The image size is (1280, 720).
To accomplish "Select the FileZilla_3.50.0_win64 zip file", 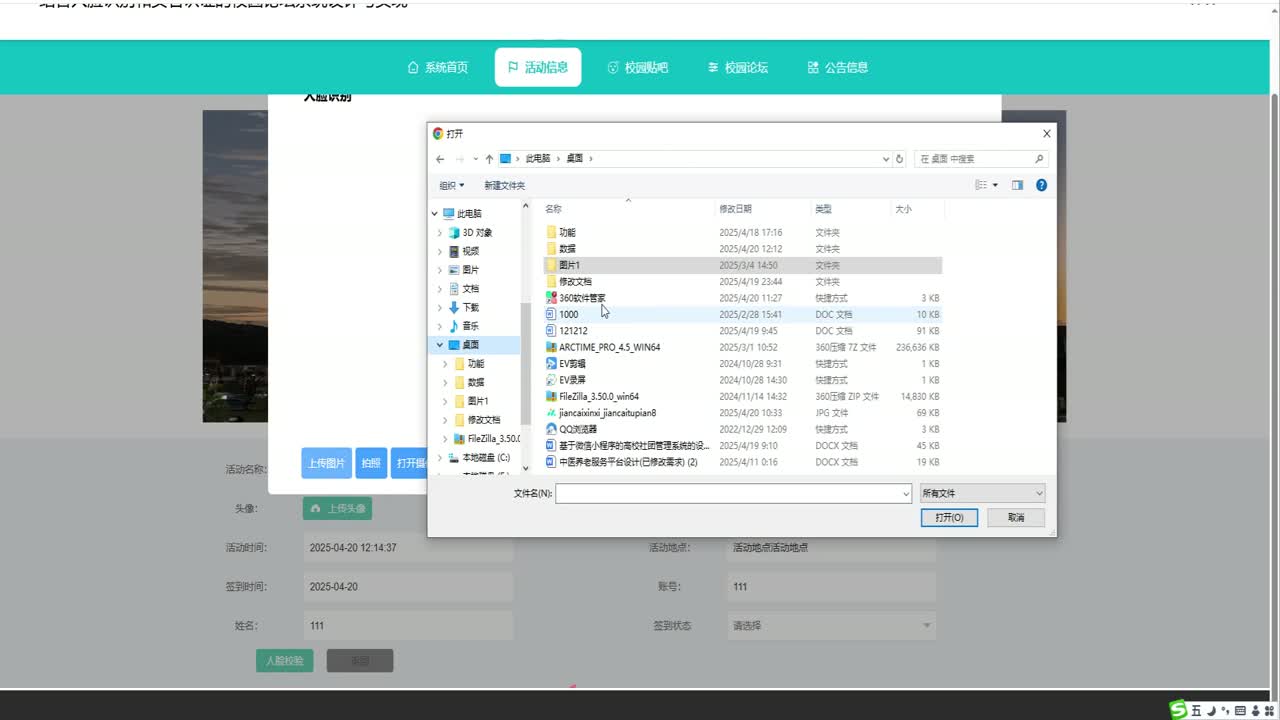I will (598, 396).
